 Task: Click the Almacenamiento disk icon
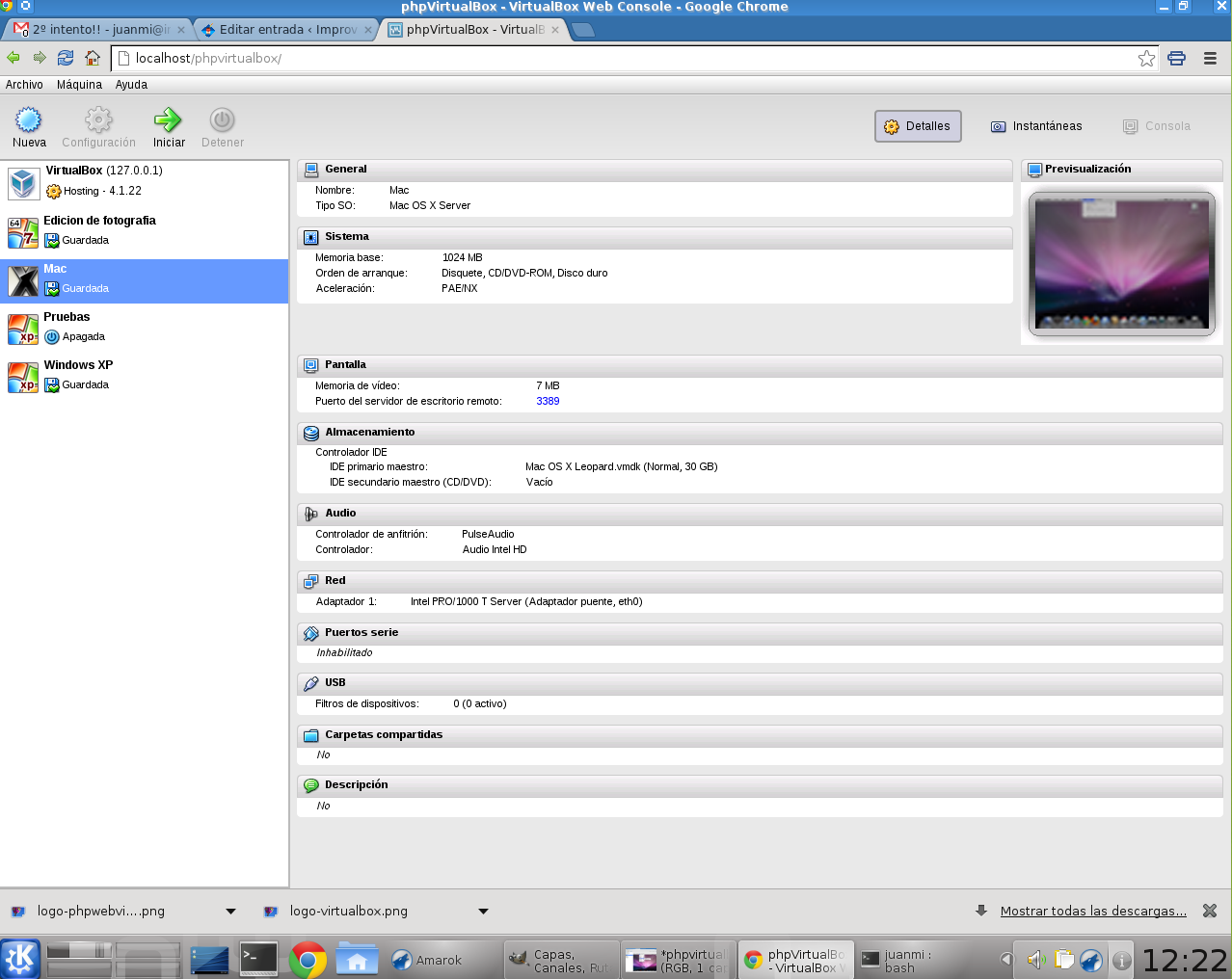pyautogui.click(x=311, y=433)
